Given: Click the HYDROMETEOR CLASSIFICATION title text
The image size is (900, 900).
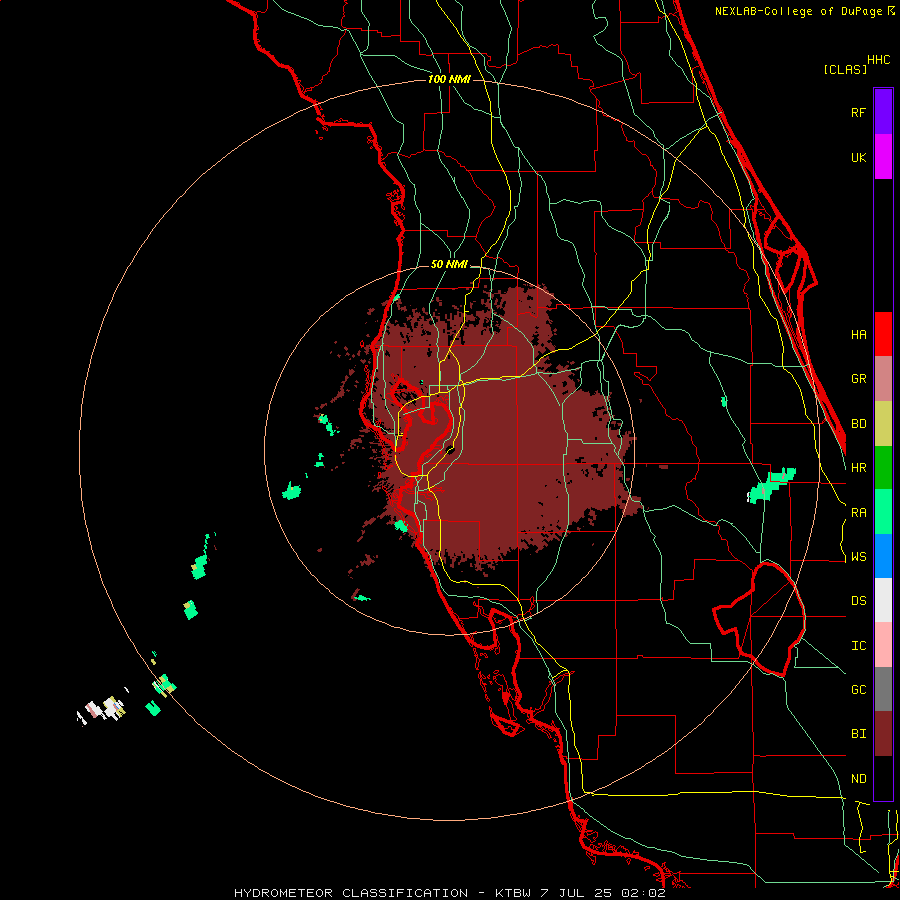Looking at the screenshot, I should point(351,893).
